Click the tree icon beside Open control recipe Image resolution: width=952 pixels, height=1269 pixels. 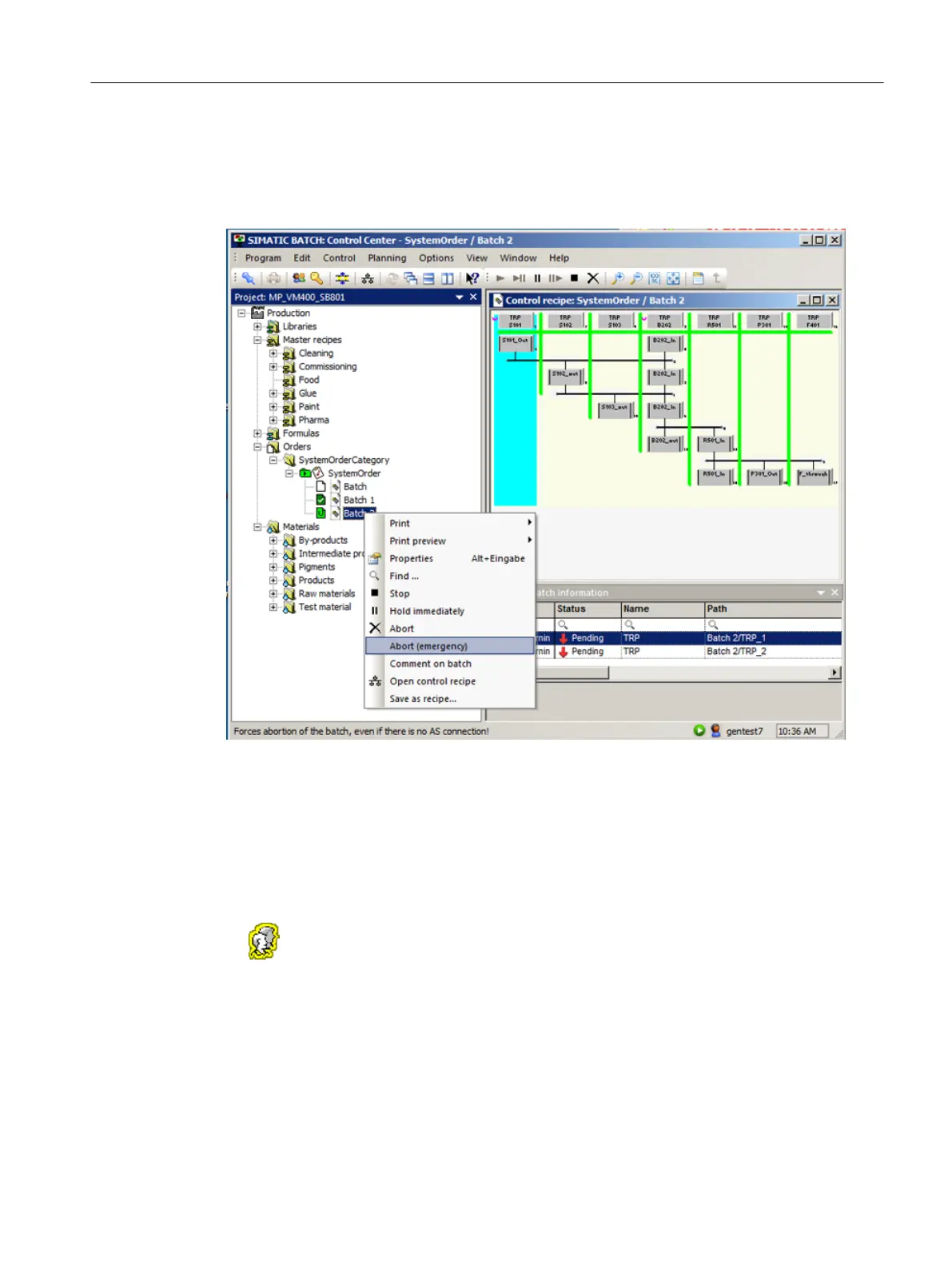click(x=375, y=681)
